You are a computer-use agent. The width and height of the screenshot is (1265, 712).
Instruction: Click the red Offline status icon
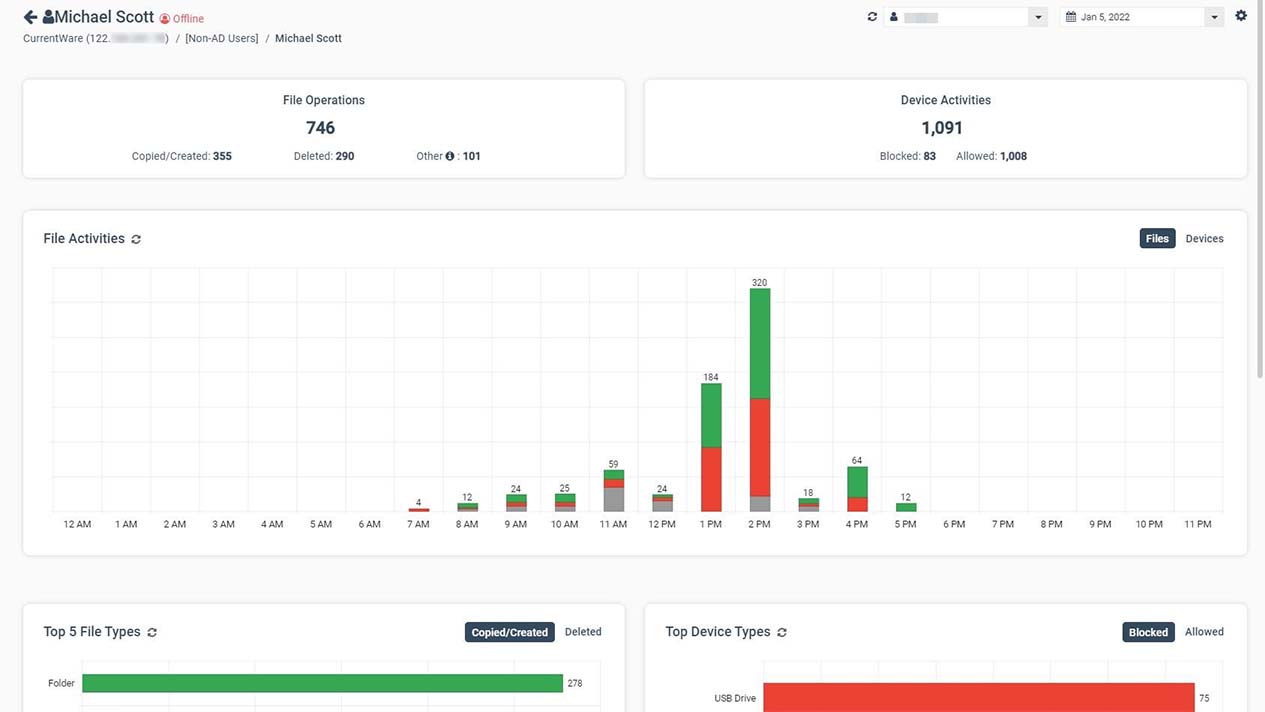pos(165,19)
